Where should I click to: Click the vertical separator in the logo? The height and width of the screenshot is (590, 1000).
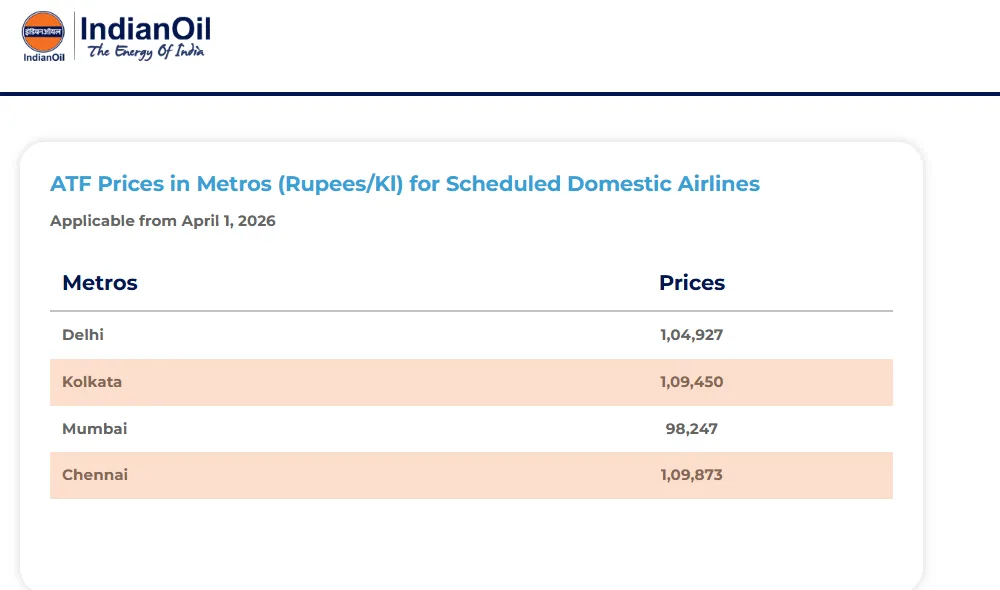74,36
